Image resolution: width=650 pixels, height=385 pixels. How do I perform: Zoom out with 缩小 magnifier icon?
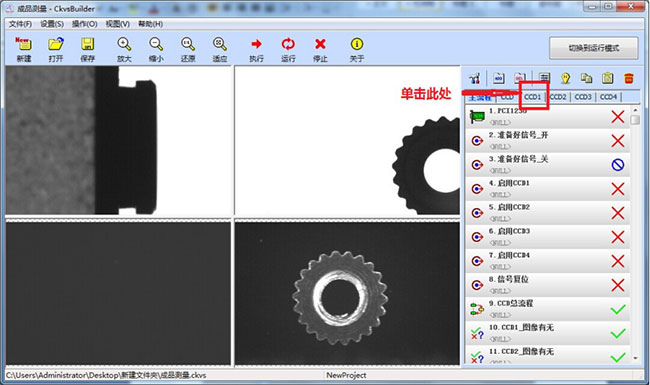coord(156,49)
